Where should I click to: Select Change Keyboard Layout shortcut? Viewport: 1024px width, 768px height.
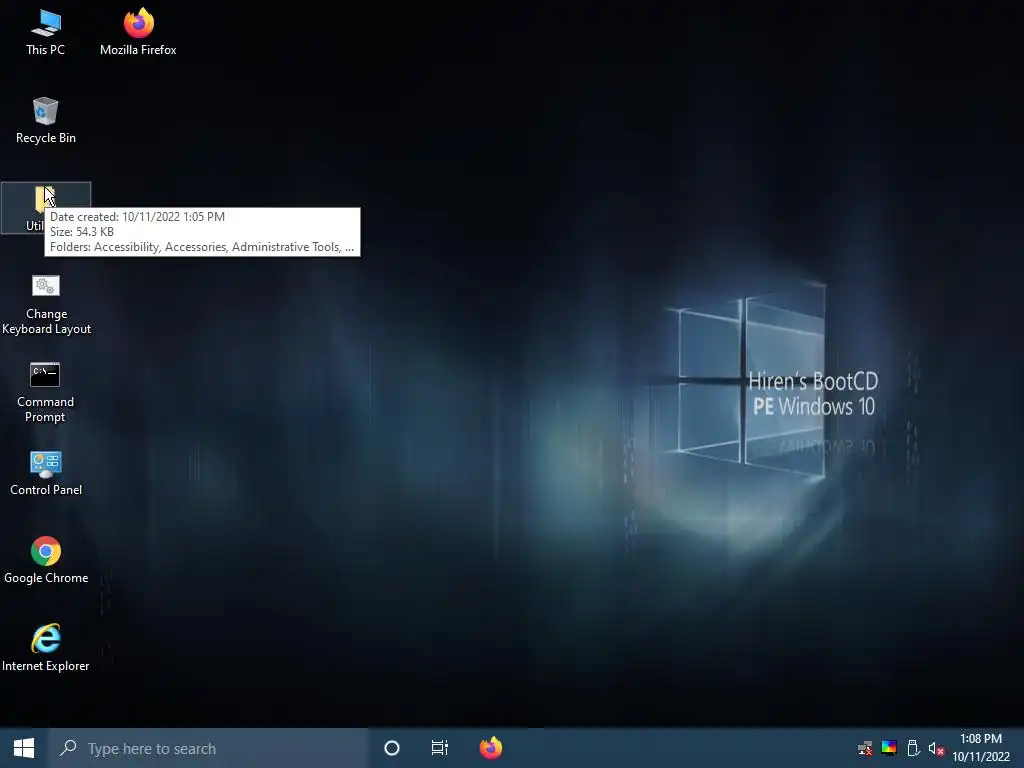[46, 304]
